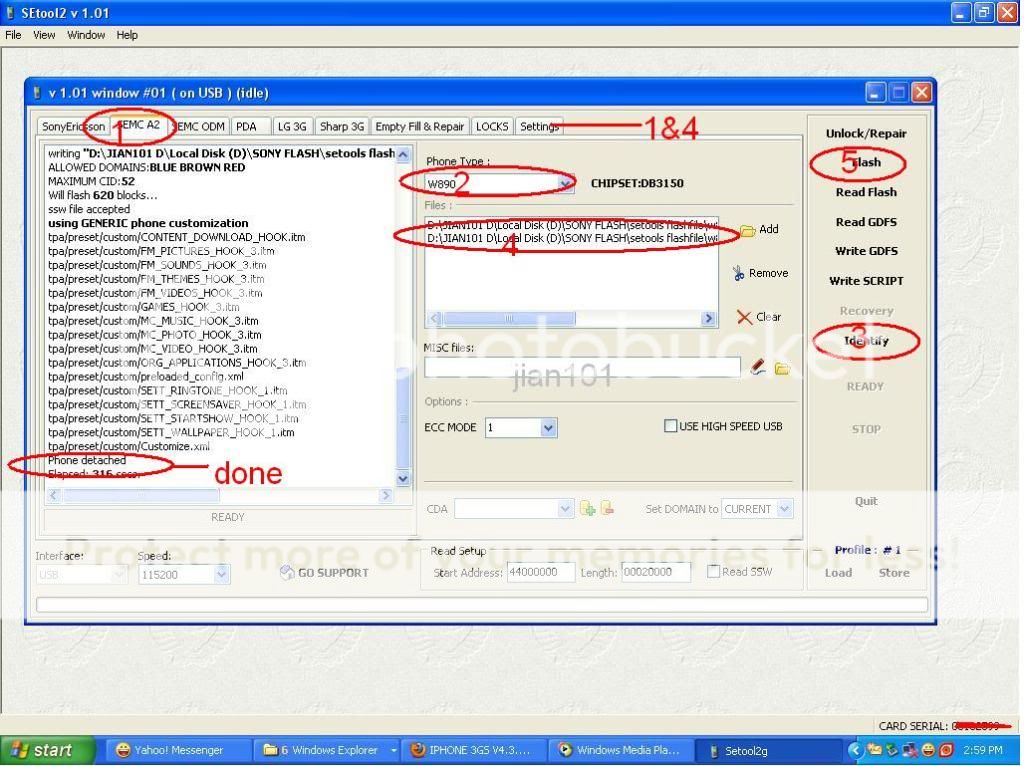
Task: Open the Windows Start button
Action: (x=46, y=750)
